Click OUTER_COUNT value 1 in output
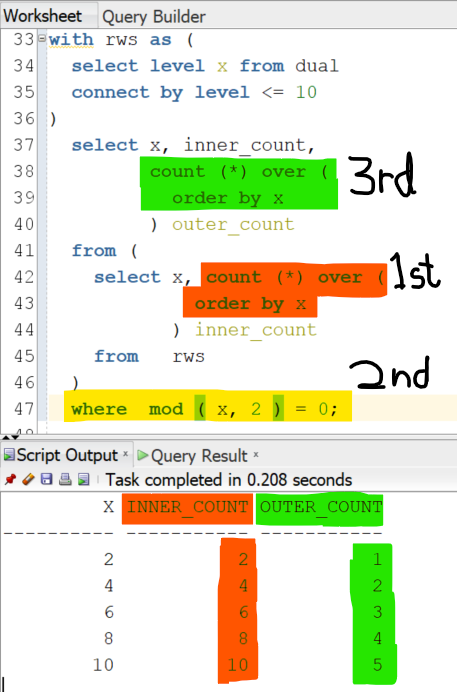The width and height of the screenshot is (457, 692). [x=377, y=560]
